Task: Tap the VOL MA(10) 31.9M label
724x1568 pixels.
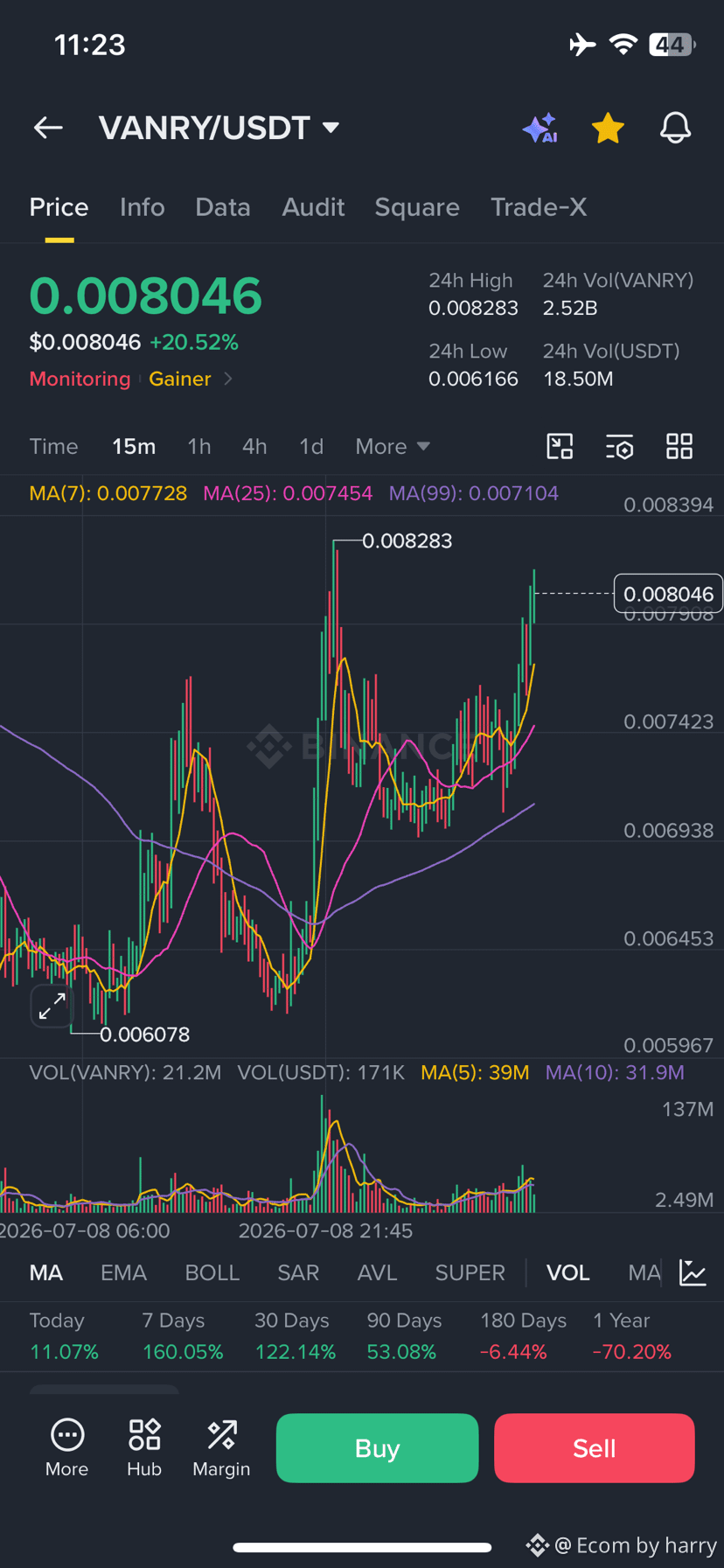Action: pos(615,1072)
